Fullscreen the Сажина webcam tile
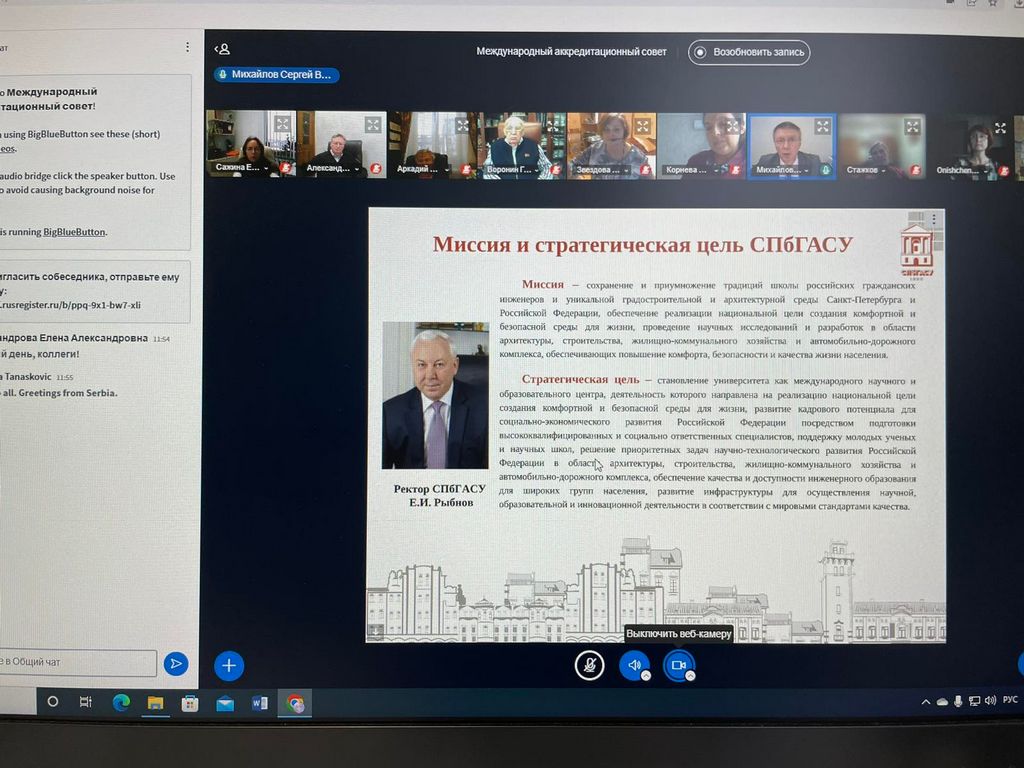 [x=283, y=125]
